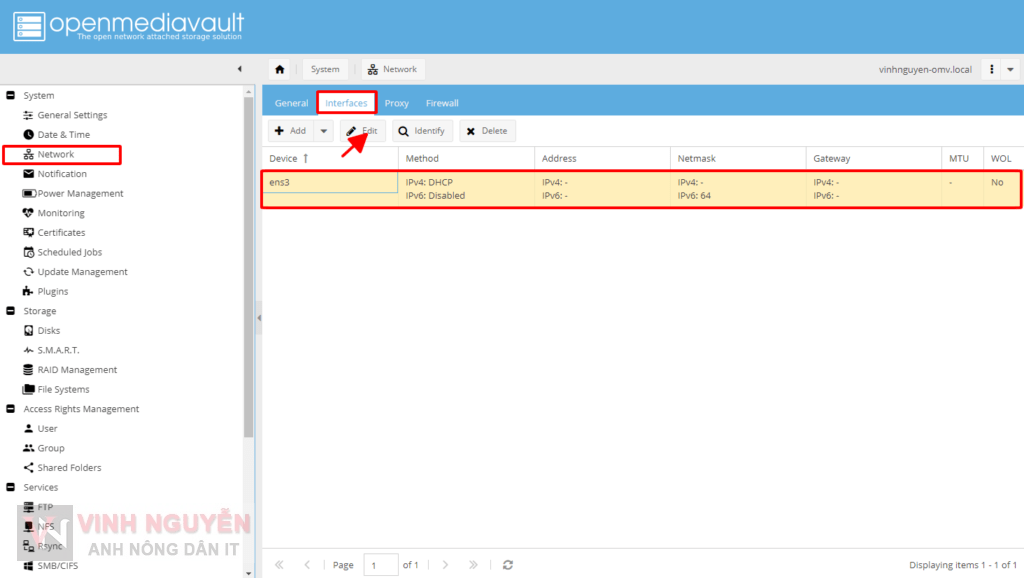The height and width of the screenshot is (578, 1024).
Task: Open the Add button dropdown arrow
Action: [x=322, y=130]
